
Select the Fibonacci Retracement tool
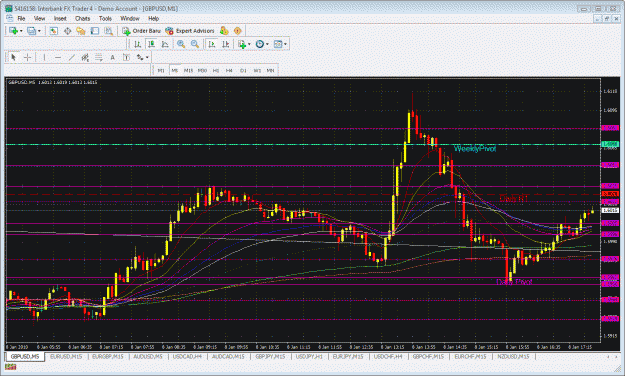[x=98, y=57]
